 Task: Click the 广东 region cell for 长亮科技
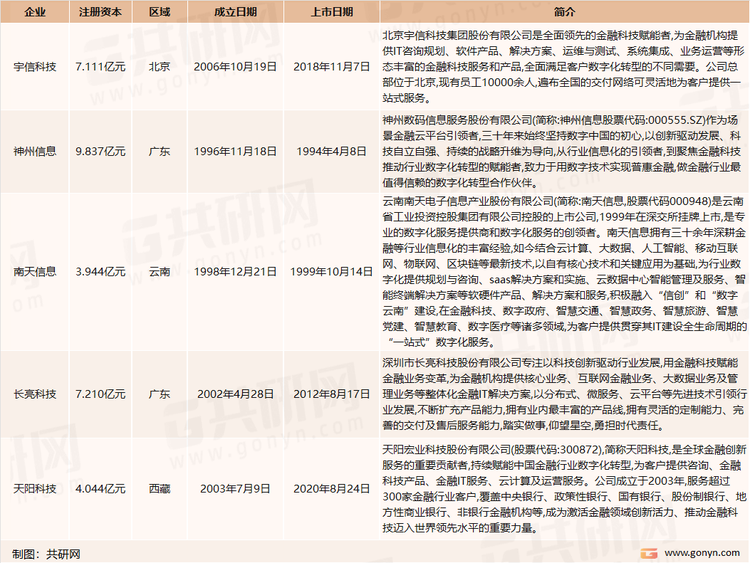pyautogui.click(x=159, y=394)
